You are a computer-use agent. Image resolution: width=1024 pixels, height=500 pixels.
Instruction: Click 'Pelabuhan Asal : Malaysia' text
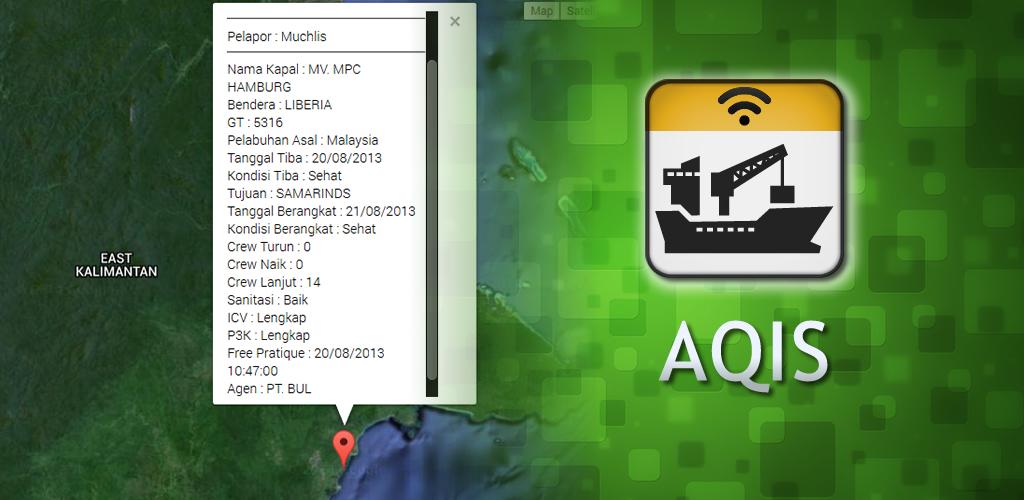pyautogui.click(x=302, y=140)
